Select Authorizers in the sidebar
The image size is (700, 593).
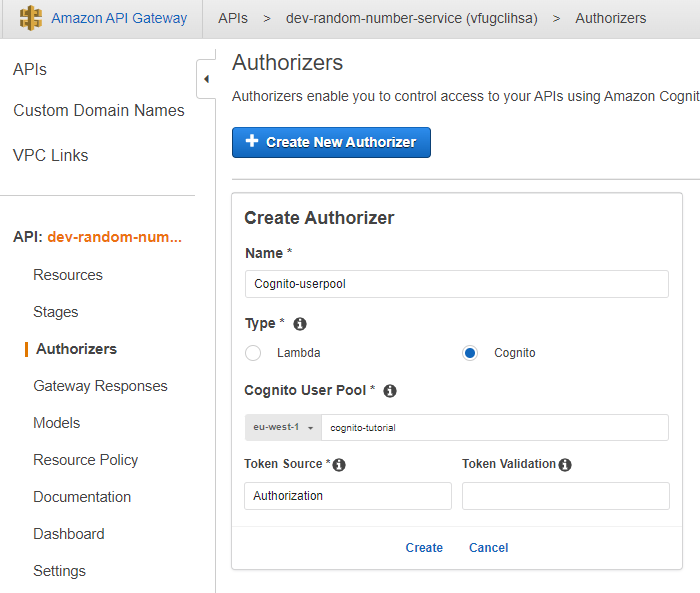tap(76, 349)
